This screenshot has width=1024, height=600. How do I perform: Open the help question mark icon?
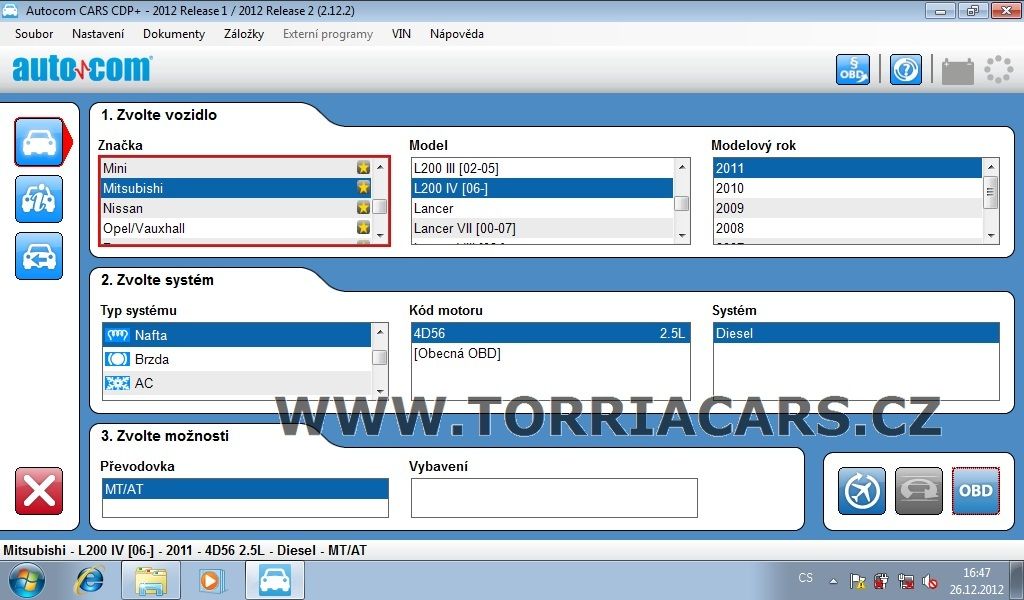906,69
